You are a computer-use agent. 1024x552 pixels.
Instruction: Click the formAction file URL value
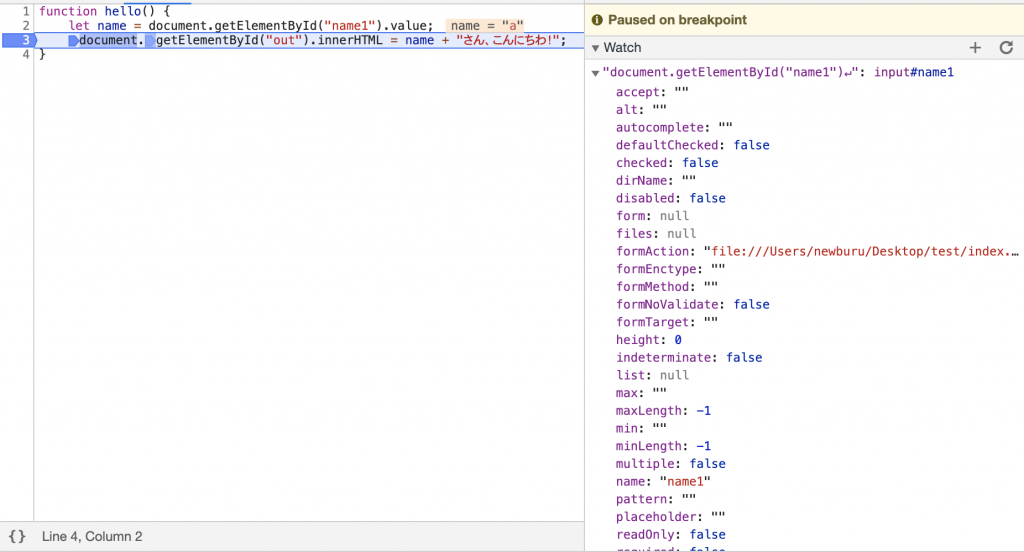tap(861, 251)
